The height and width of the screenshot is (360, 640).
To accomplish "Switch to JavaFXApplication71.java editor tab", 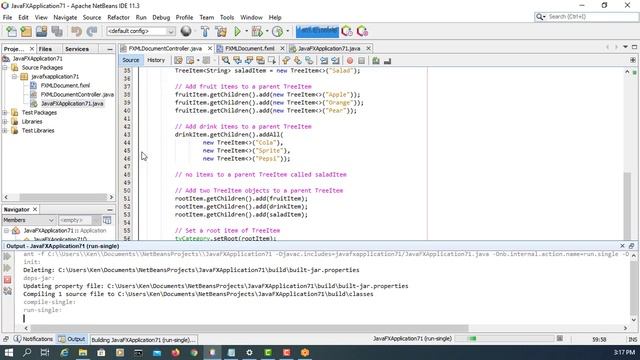I will point(329,48).
